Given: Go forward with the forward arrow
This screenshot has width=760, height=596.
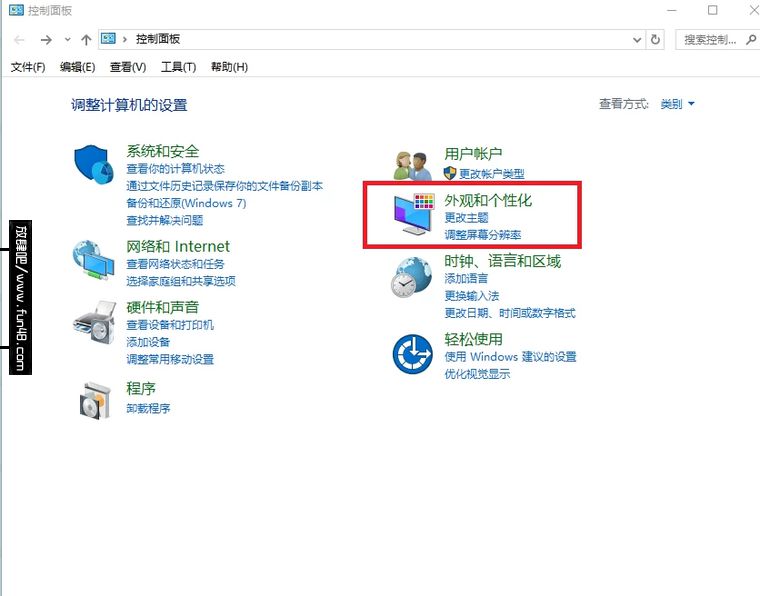Looking at the screenshot, I should (46, 40).
